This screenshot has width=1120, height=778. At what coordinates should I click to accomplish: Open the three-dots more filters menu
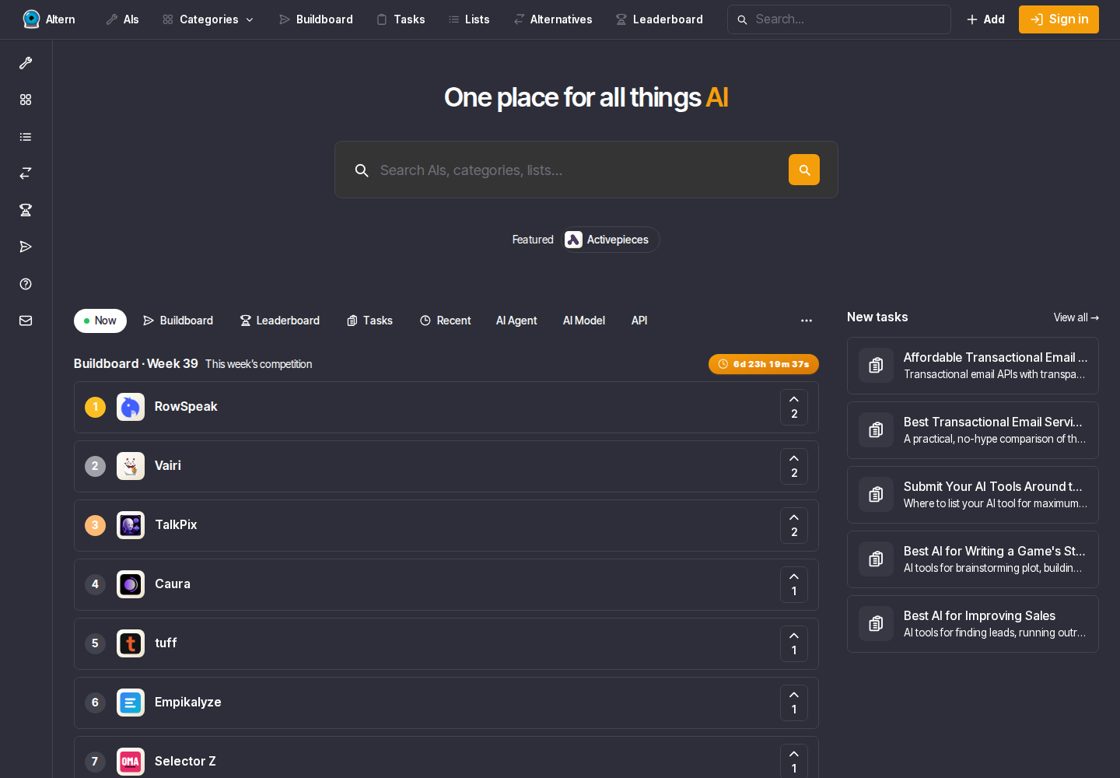tap(806, 321)
